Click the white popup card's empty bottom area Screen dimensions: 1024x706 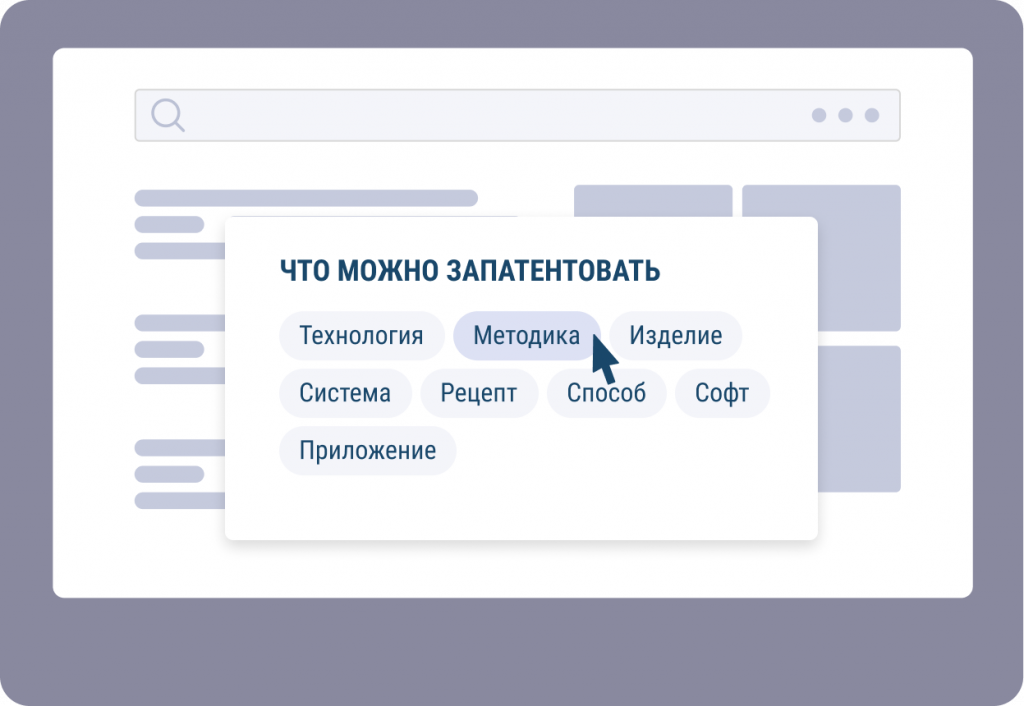point(520,505)
